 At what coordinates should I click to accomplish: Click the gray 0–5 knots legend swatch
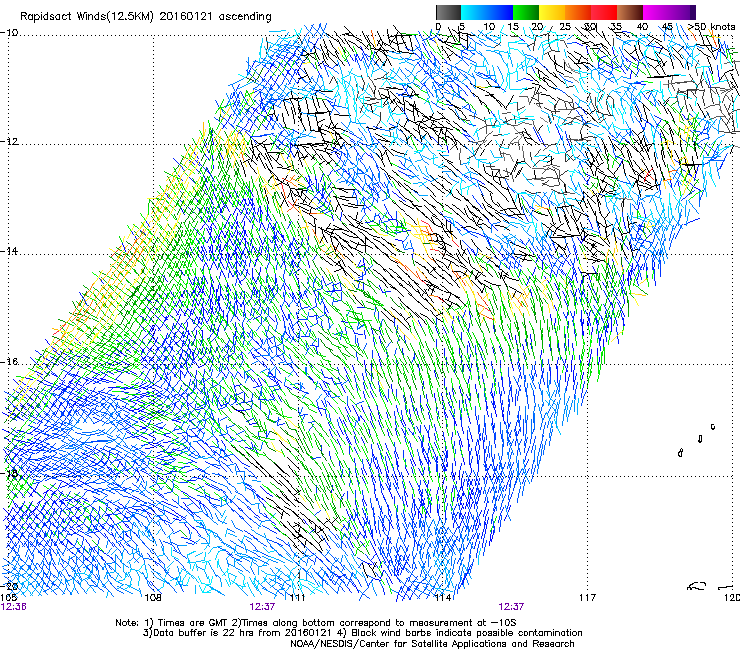[x=448, y=12]
